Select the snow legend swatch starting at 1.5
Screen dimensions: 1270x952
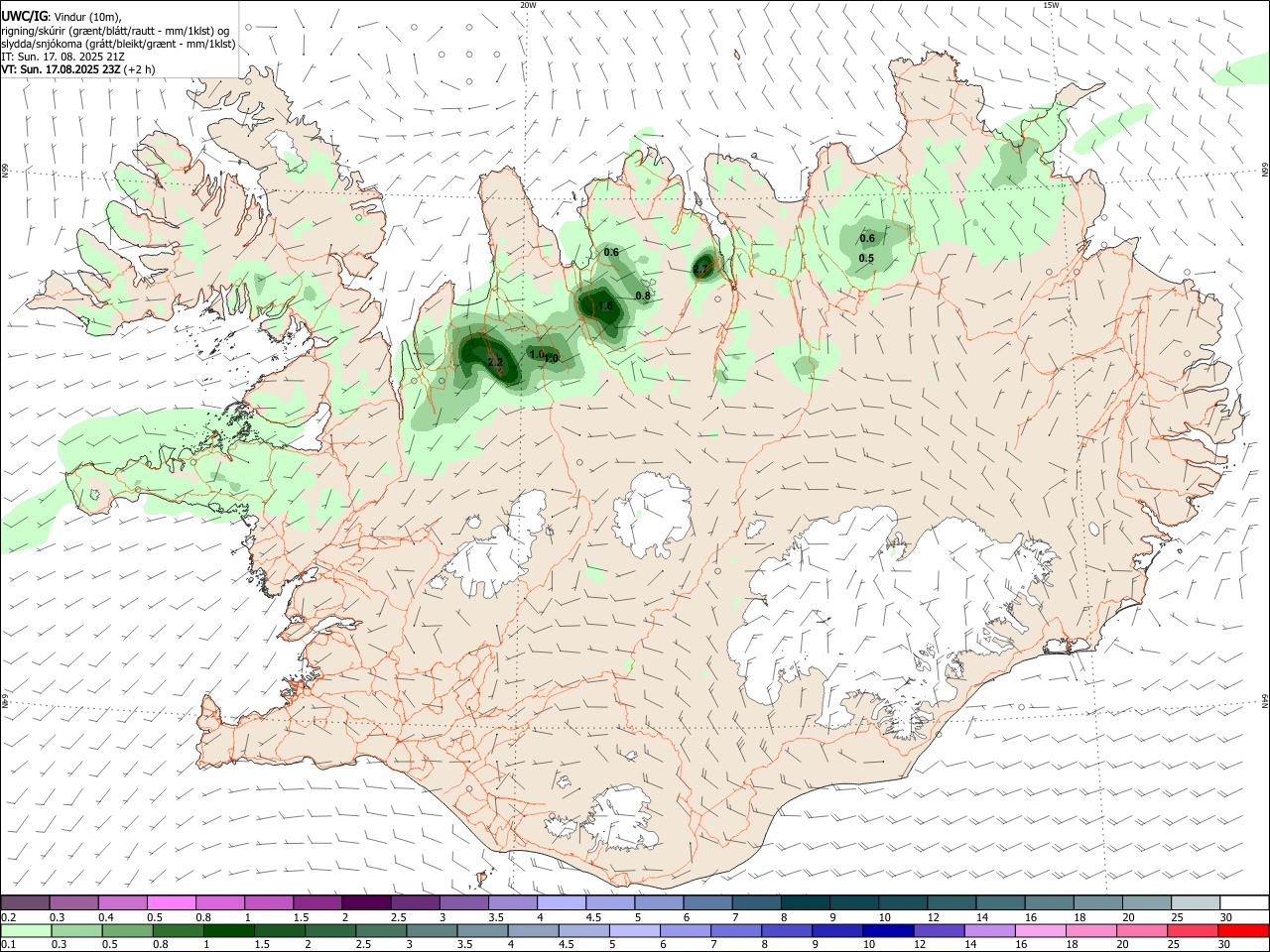(x=317, y=903)
